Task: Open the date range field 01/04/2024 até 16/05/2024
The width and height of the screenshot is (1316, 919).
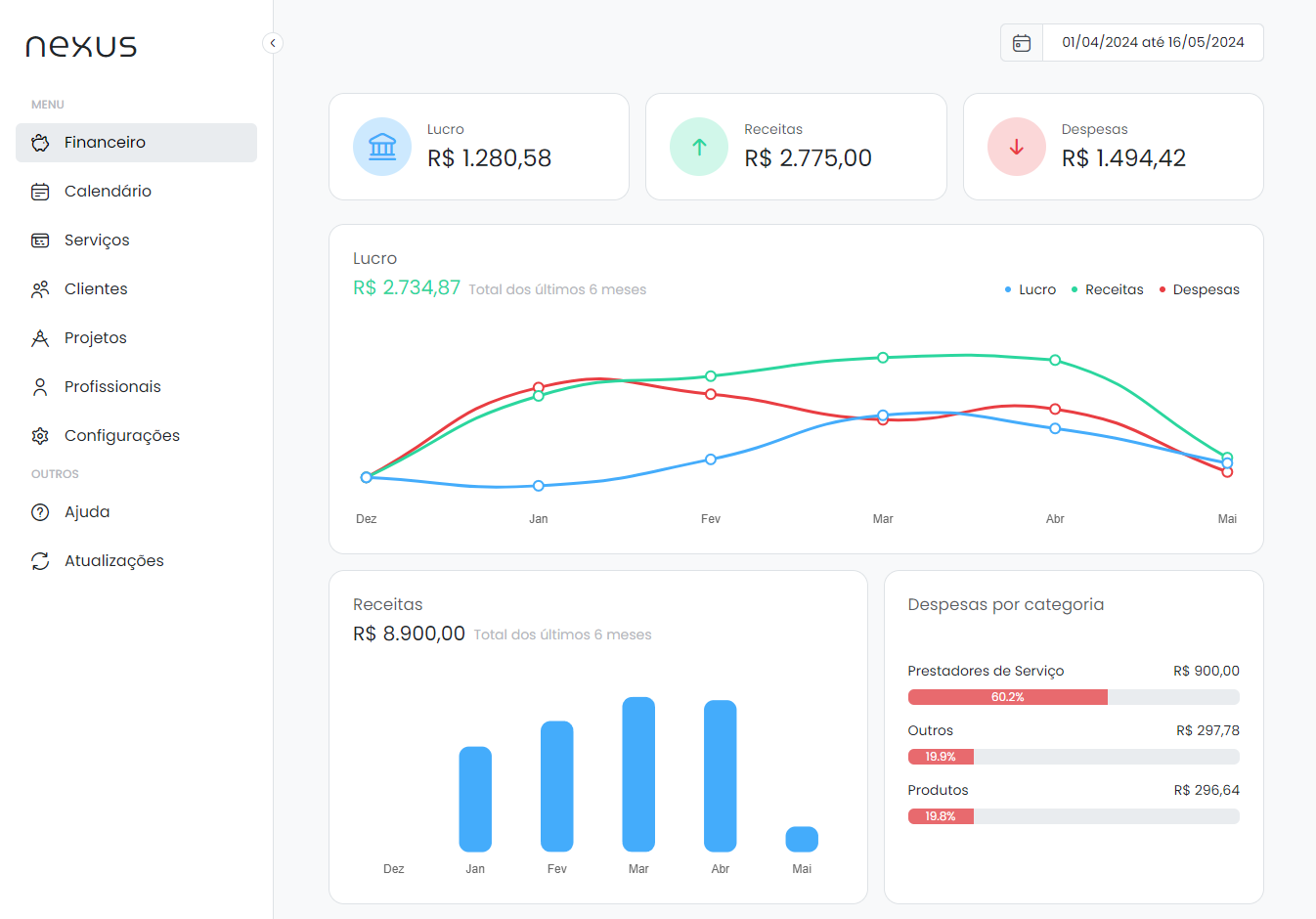Action: point(1153,43)
